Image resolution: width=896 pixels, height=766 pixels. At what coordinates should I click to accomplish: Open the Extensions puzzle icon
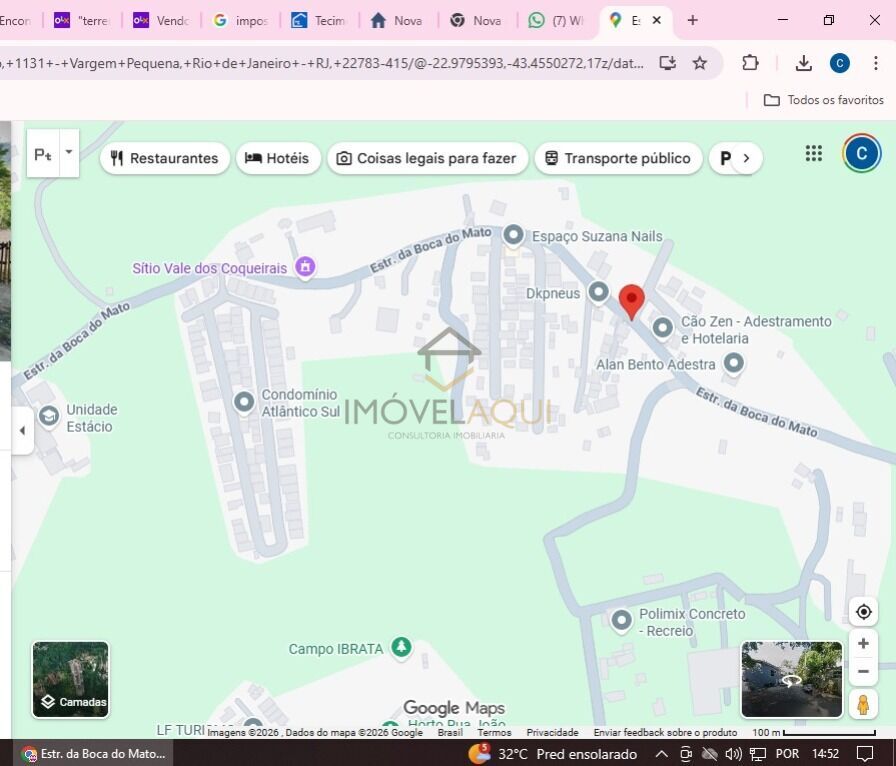[x=750, y=63]
